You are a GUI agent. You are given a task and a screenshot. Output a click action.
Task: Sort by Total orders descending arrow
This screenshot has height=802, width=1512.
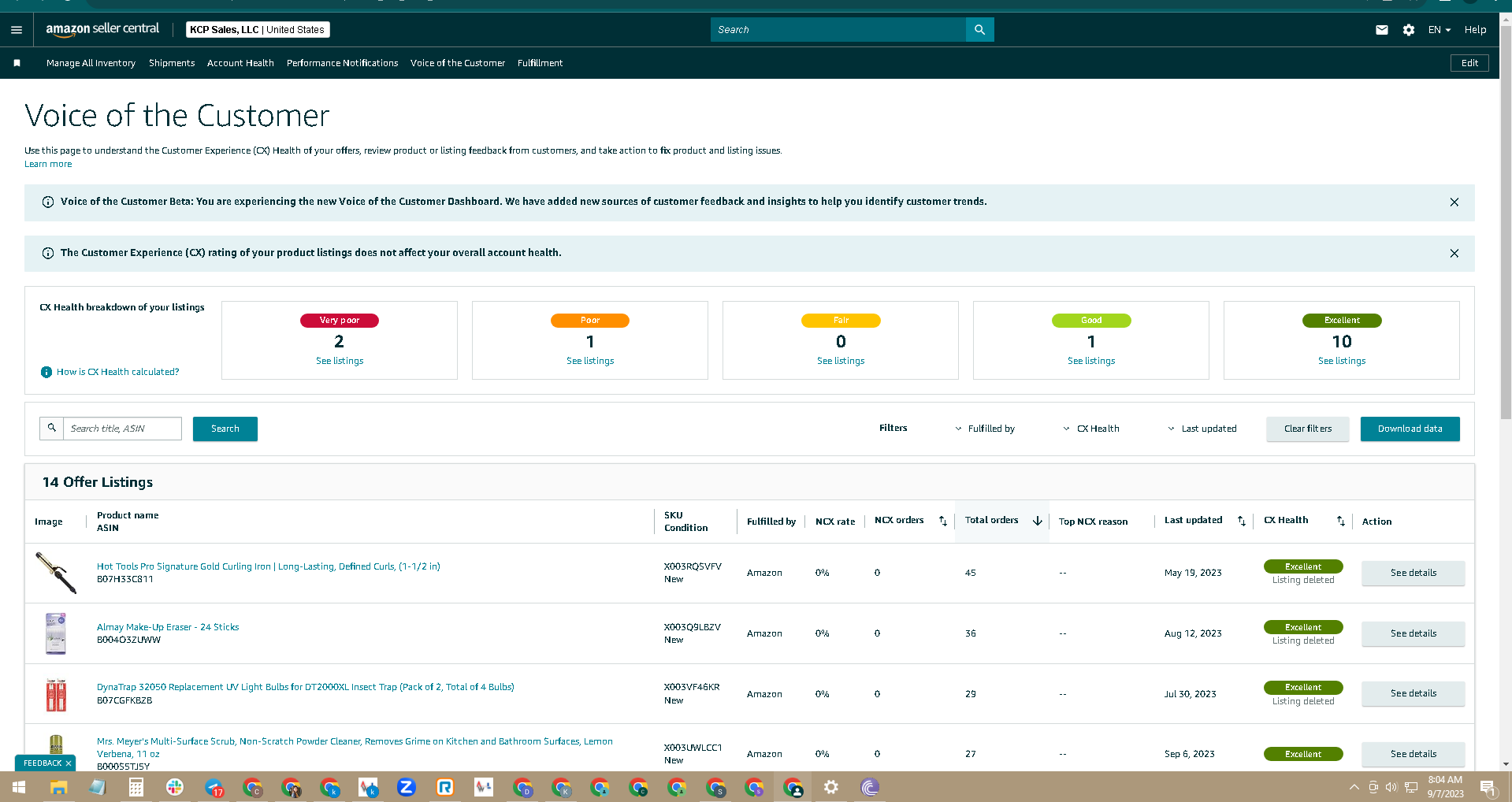[x=1038, y=521]
